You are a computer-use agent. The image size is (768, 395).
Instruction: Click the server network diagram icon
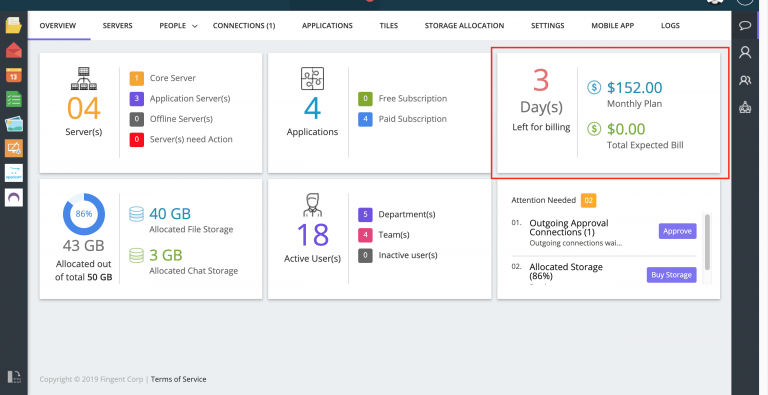[x=83, y=79]
